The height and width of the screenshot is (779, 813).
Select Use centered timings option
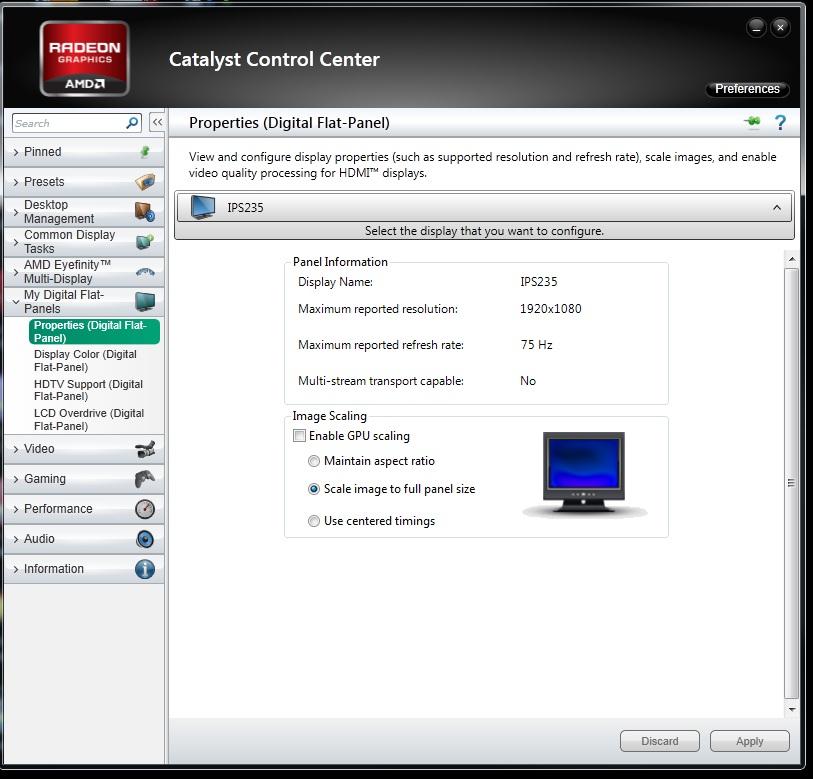pyautogui.click(x=314, y=521)
